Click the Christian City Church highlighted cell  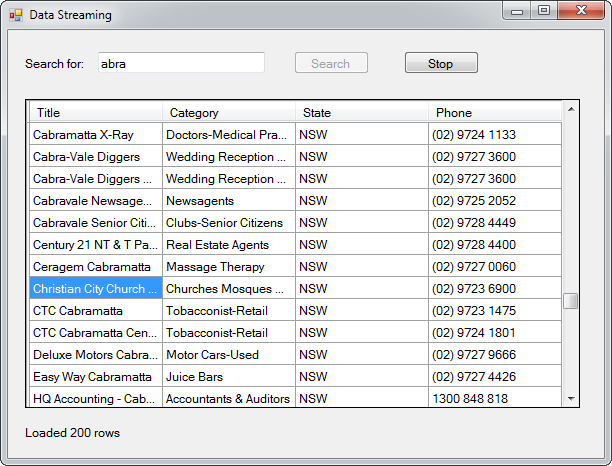point(96,289)
